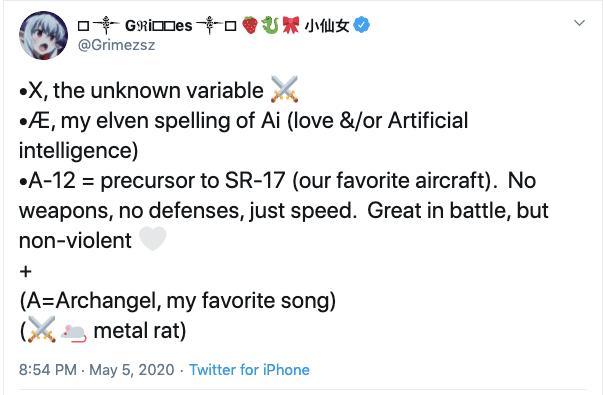The width and height of the screenshot is (604, 395).
Task: Click the Grimes display name text
Action: (x=157, y=26)
